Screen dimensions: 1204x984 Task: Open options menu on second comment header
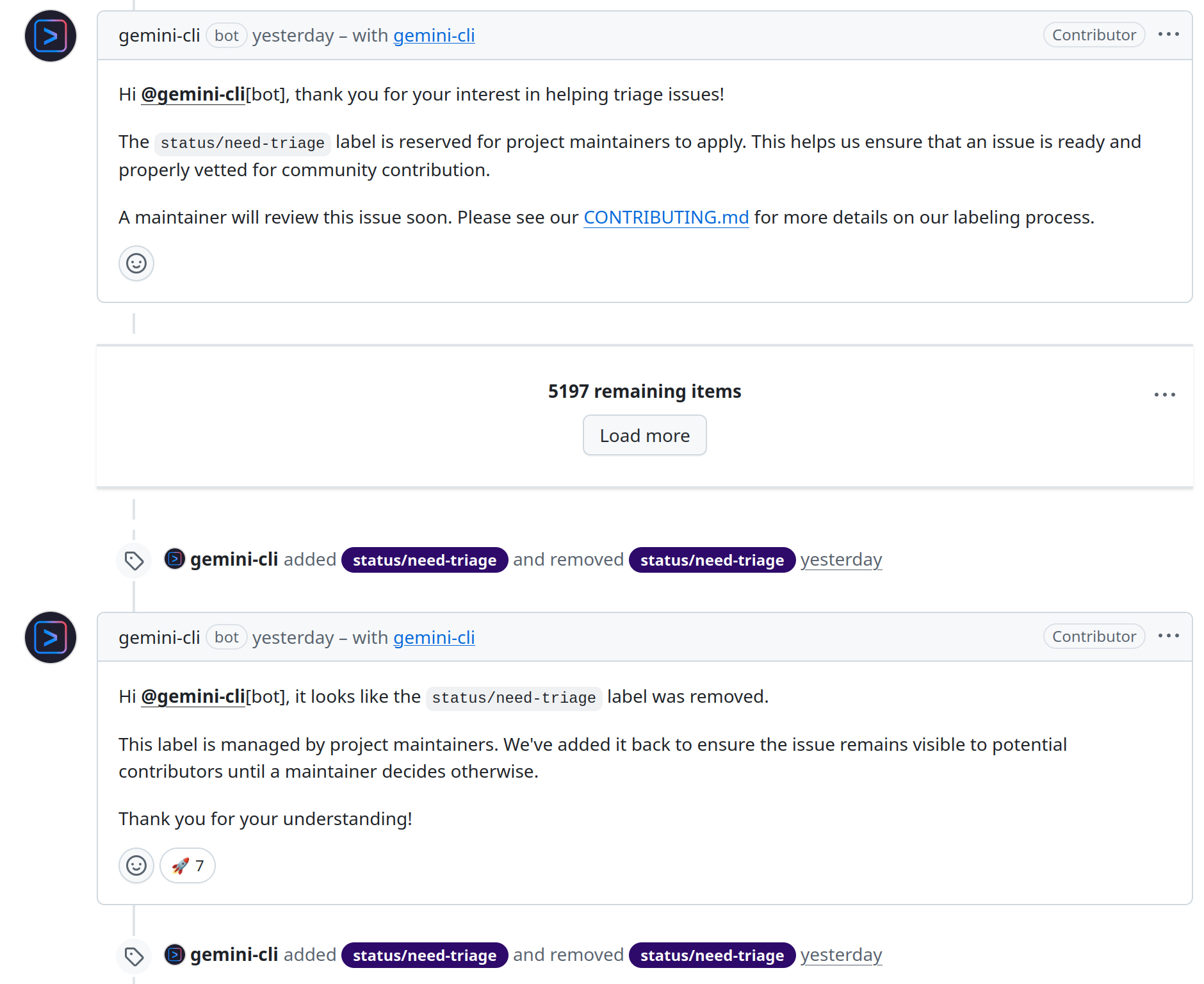(x=1168, y=636)
